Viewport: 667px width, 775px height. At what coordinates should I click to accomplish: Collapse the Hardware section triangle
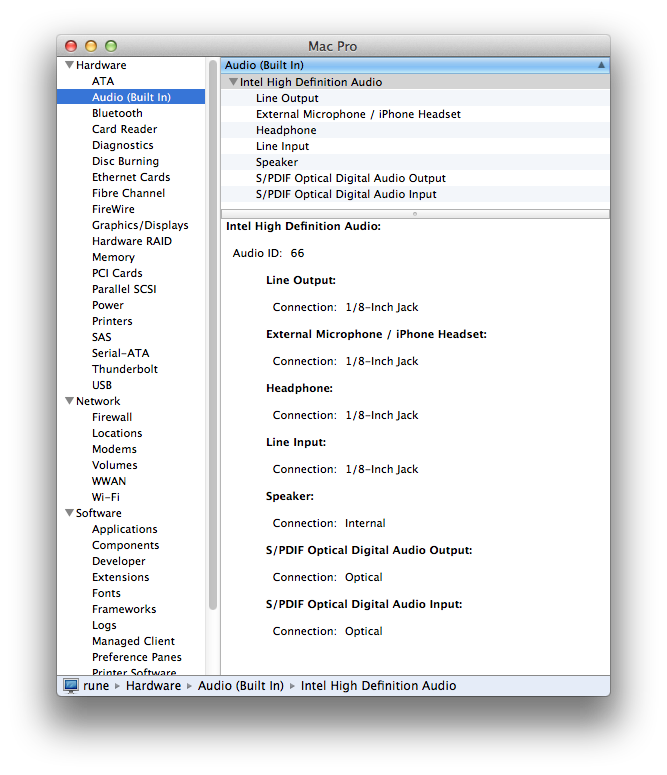coord(69,66)
